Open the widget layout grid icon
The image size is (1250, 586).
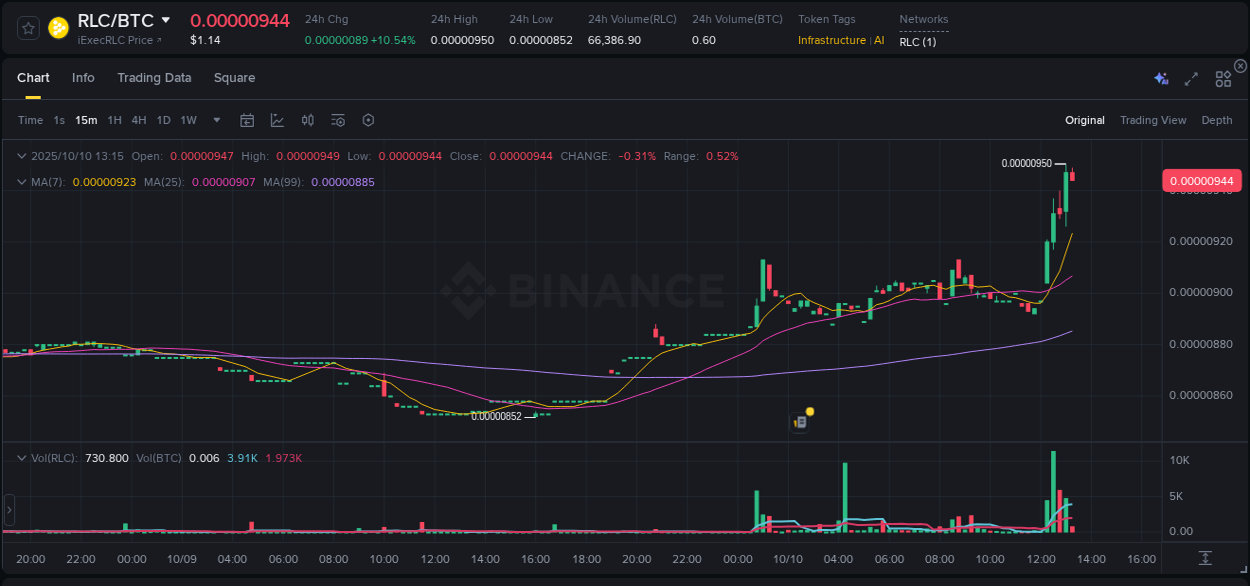pos(1222,77)
